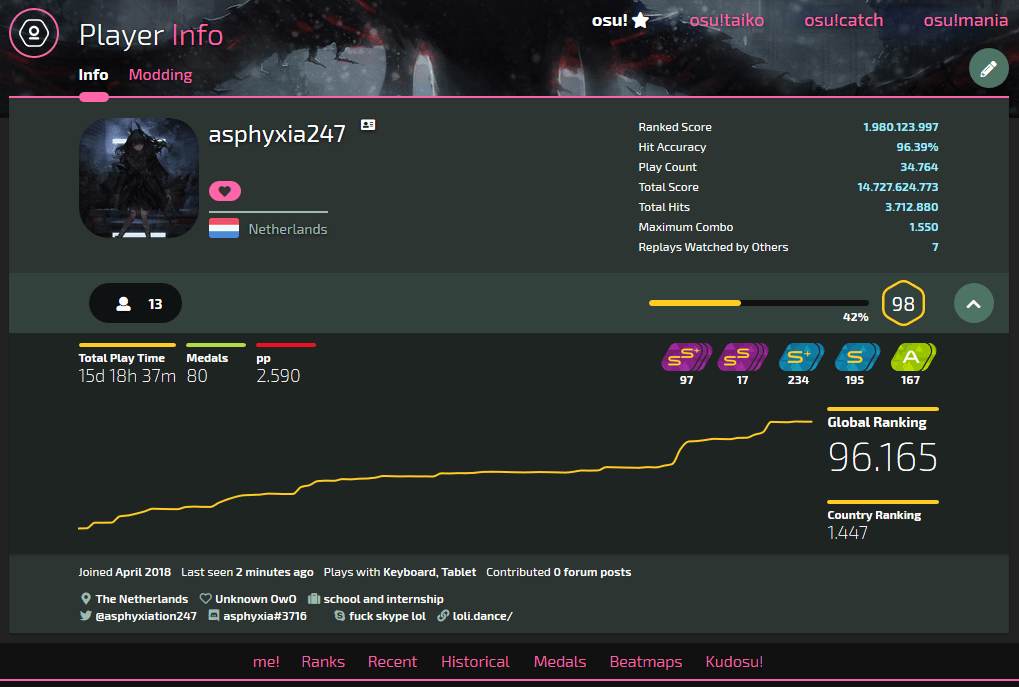The height and width of the screenshot is (687, 1019).
Task: Click the pink supporter heart badge
Action: pos(224,190)
